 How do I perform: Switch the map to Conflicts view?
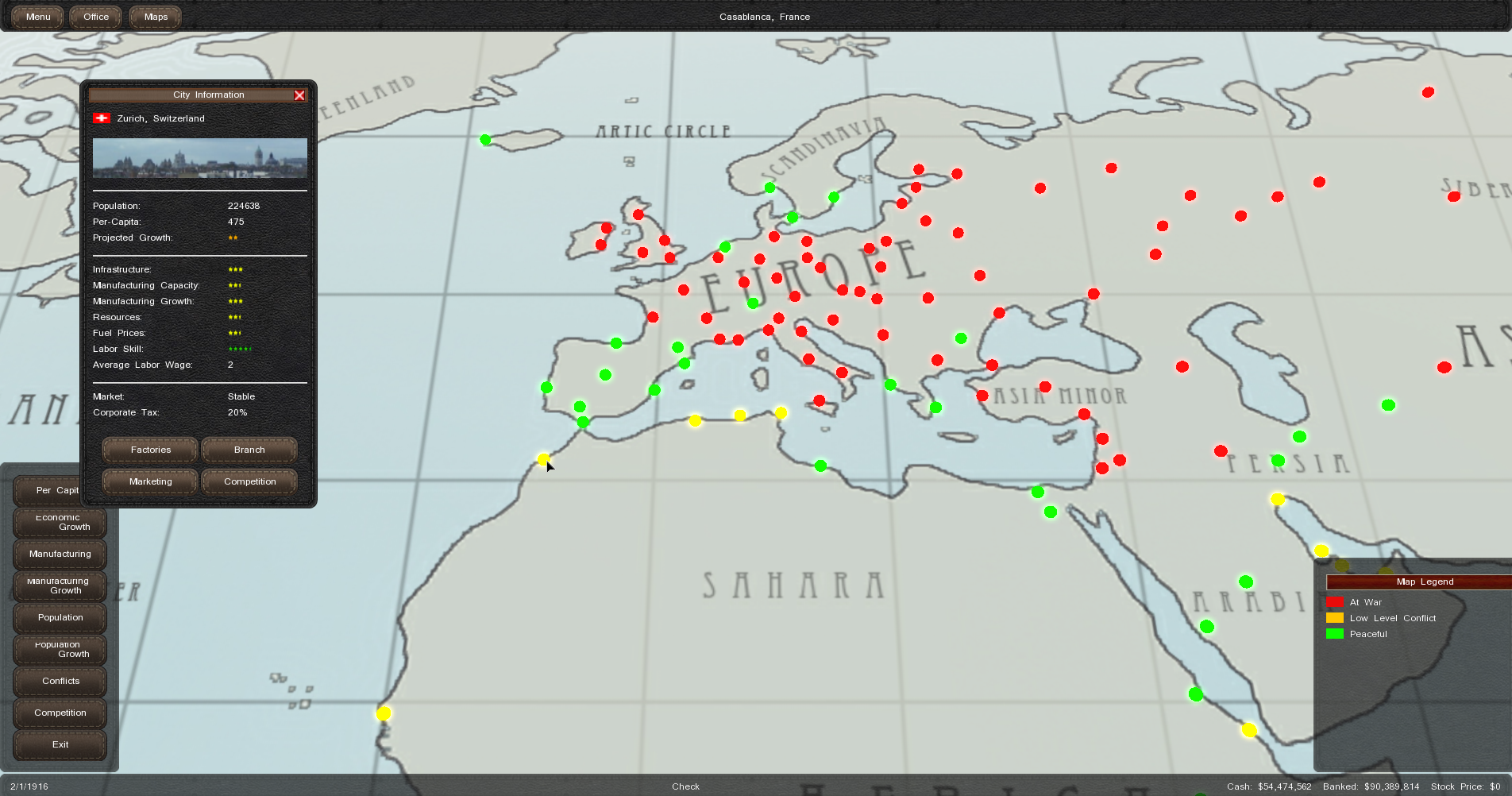60,681
